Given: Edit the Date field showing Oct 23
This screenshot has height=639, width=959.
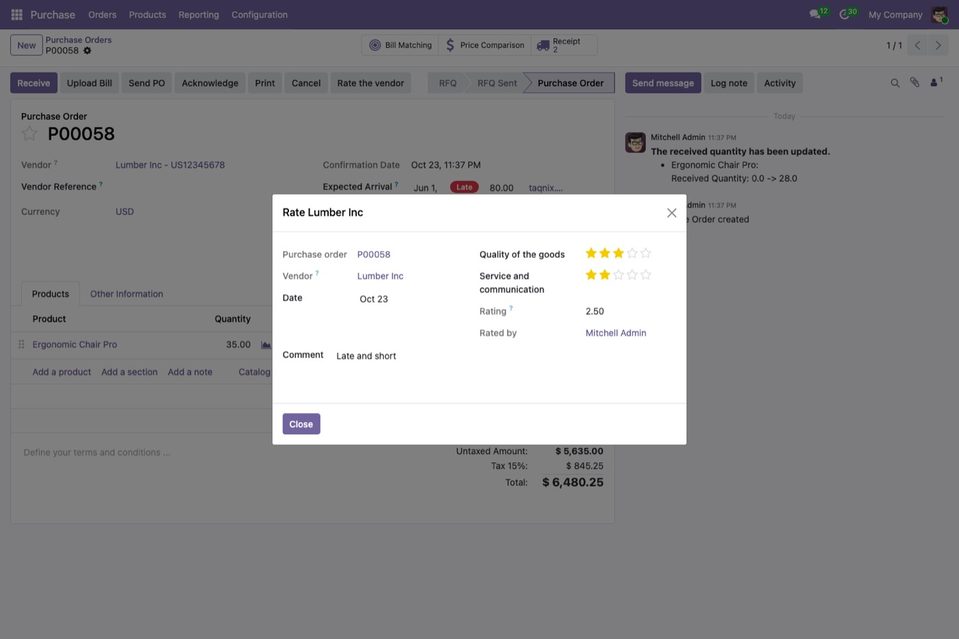Looking at the screenshot, I should [407, 299].
